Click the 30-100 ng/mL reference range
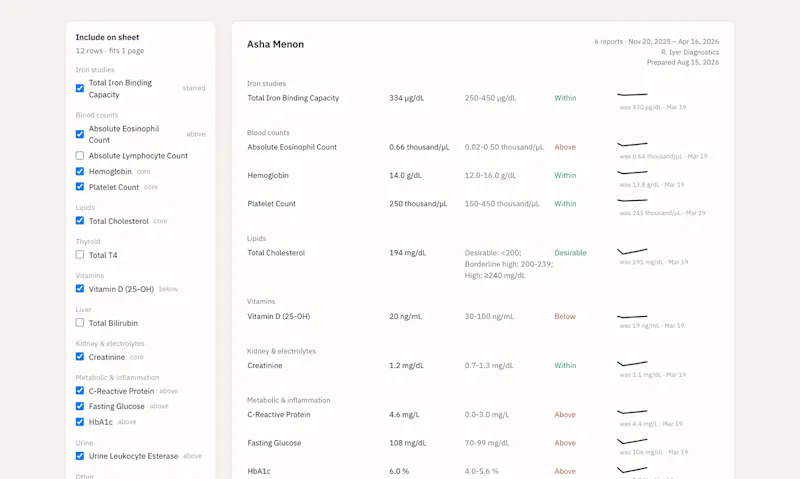This screenshot has height=479, width=800. 489,316
